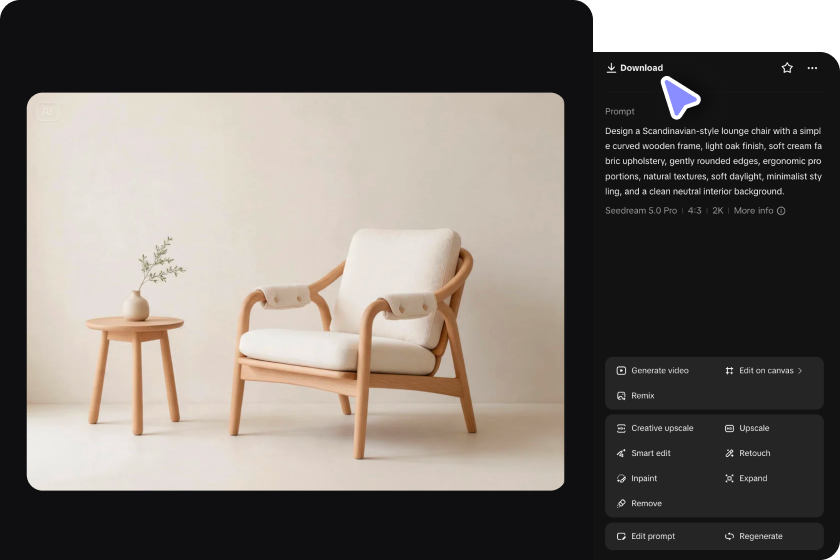Click the Expand frame icon
Viewport: 840px width, 560px height.
tap(729, 478)
